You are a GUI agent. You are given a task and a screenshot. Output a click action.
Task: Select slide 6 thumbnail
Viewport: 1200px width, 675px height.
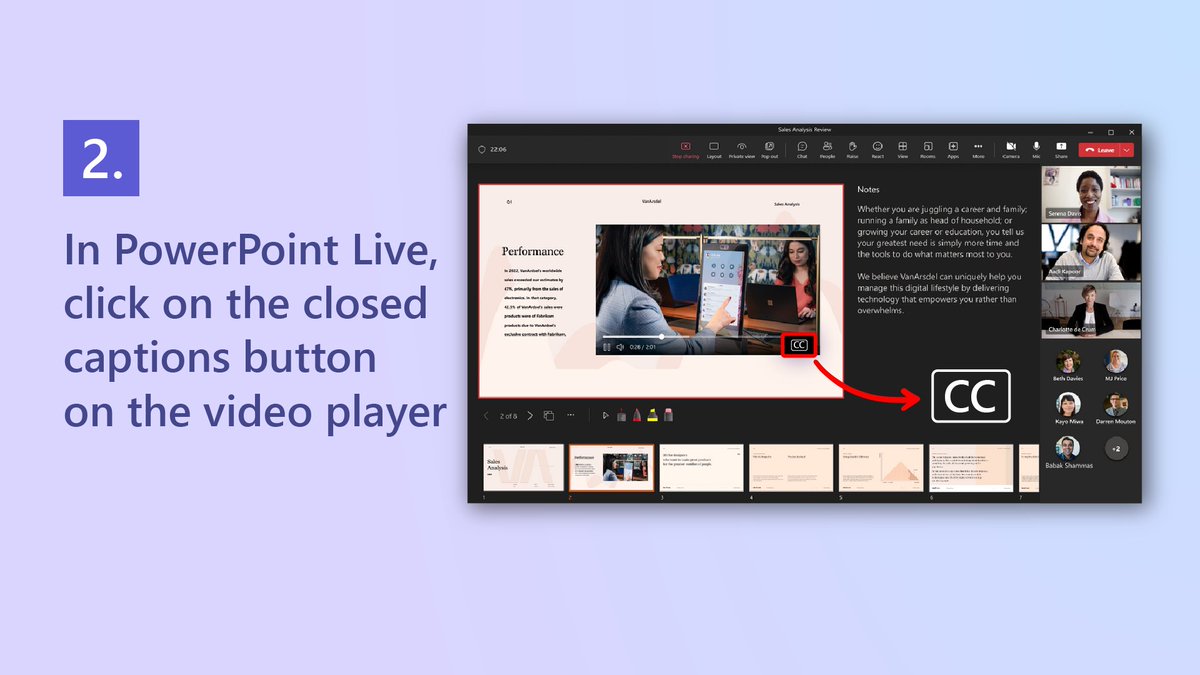pyautogui.click(x=971, y=467)
